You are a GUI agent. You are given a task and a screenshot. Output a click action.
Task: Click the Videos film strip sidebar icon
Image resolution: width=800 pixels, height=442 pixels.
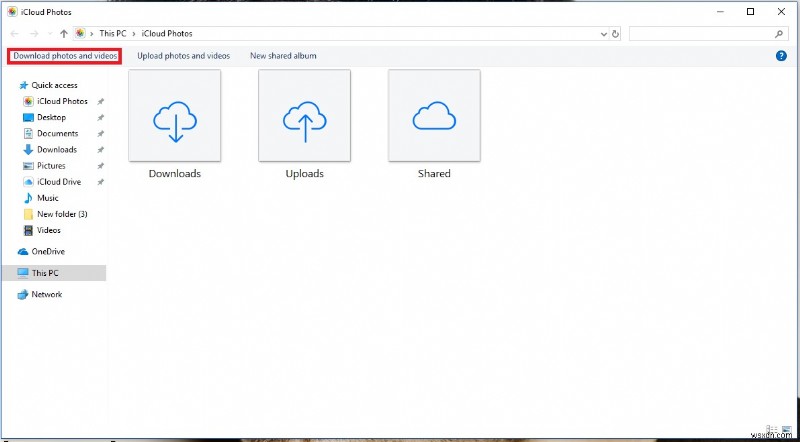click(x=29, y=230)
